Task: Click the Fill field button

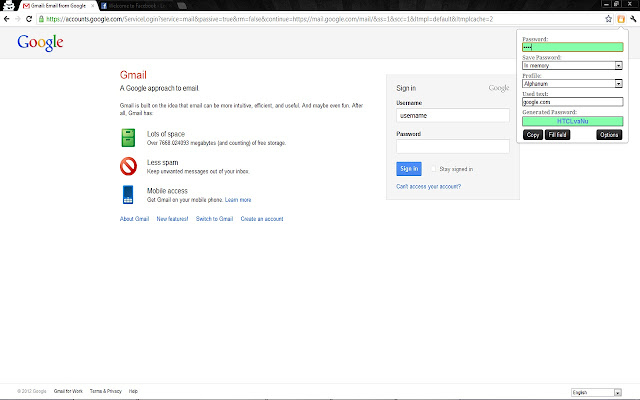Action: [557, 135]
